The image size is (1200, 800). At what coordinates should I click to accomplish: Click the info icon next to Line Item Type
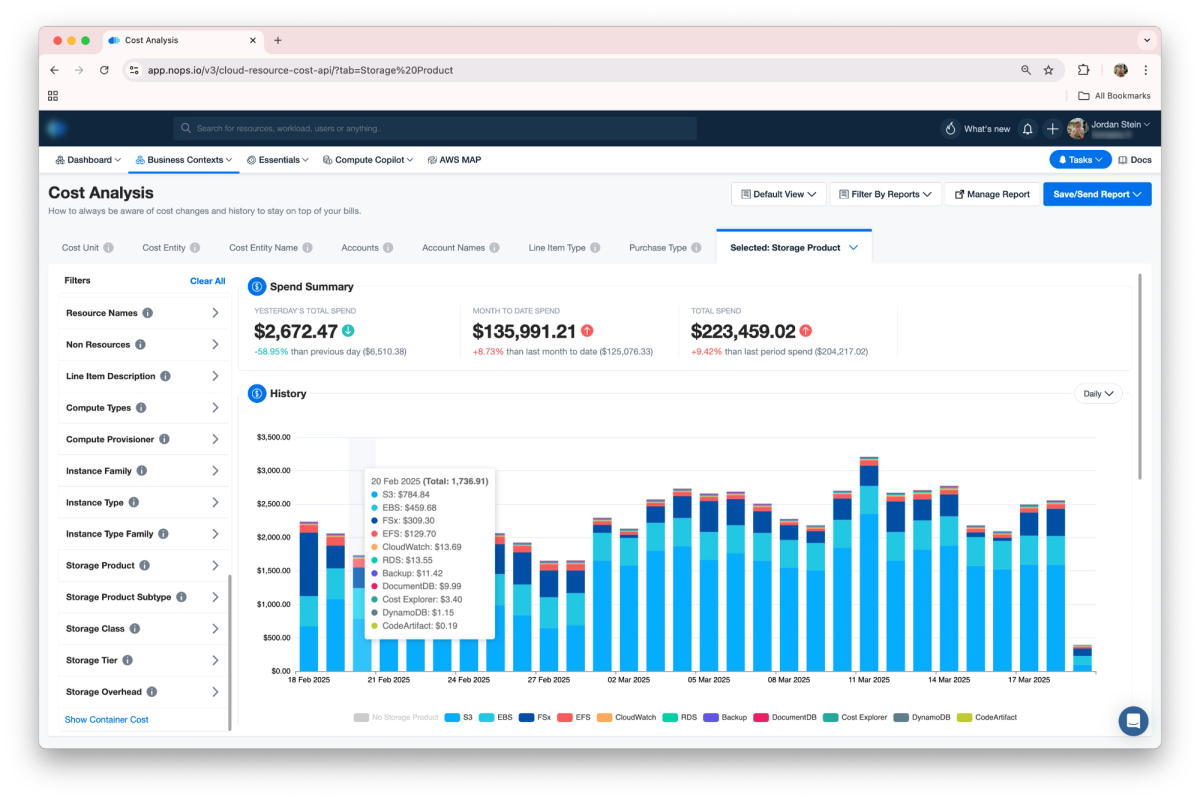(x=595, y=248)
